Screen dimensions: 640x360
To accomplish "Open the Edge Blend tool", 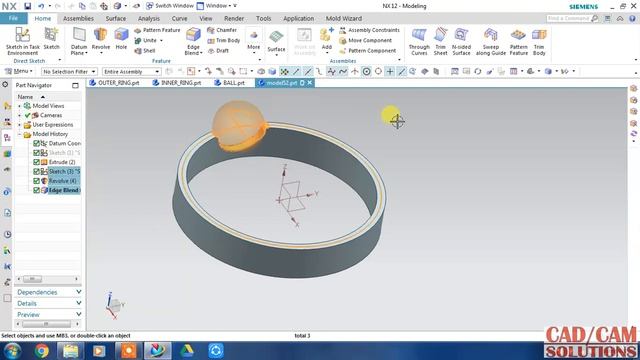I will [x=193, y=41].
